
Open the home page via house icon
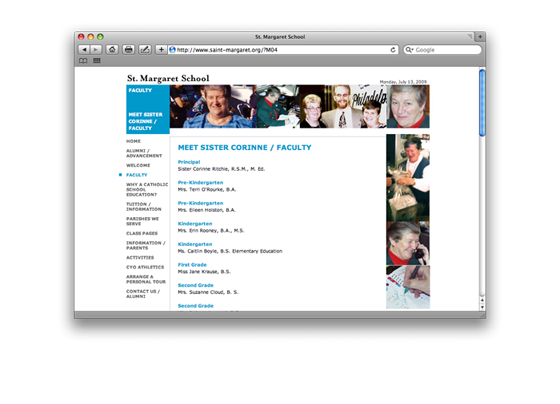112,50
